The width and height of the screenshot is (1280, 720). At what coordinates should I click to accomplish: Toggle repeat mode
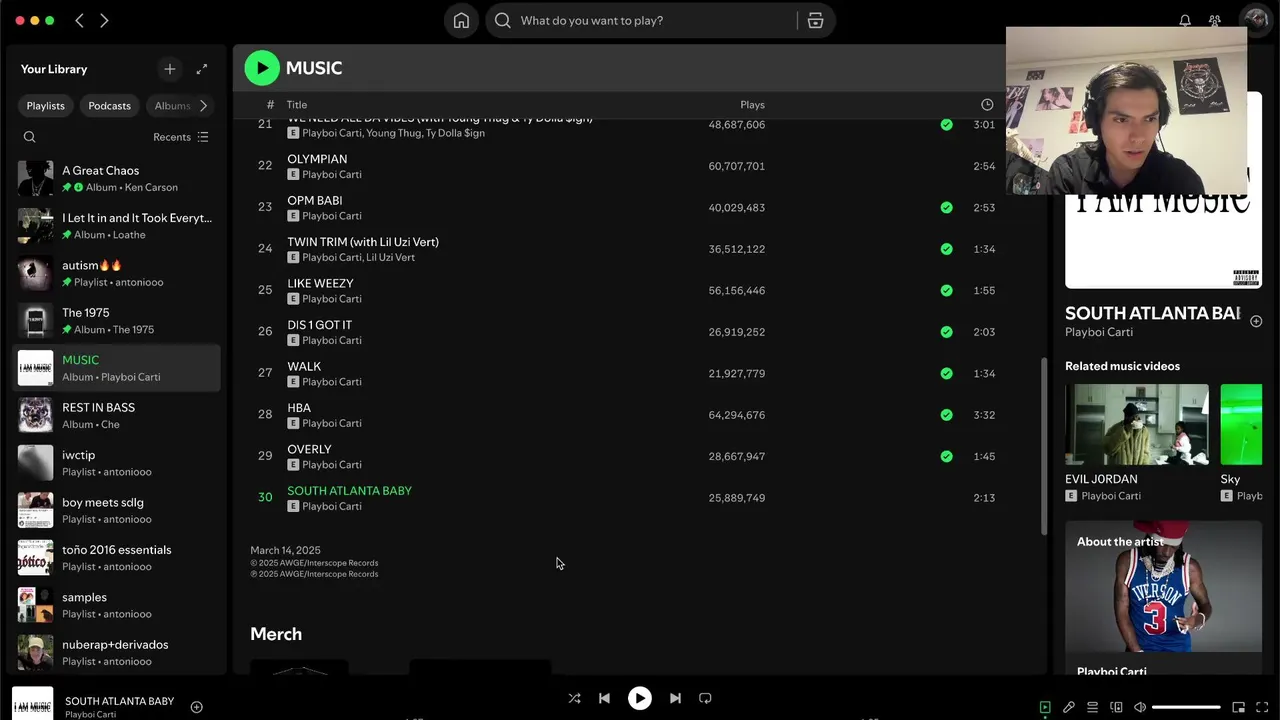(705, 698)
